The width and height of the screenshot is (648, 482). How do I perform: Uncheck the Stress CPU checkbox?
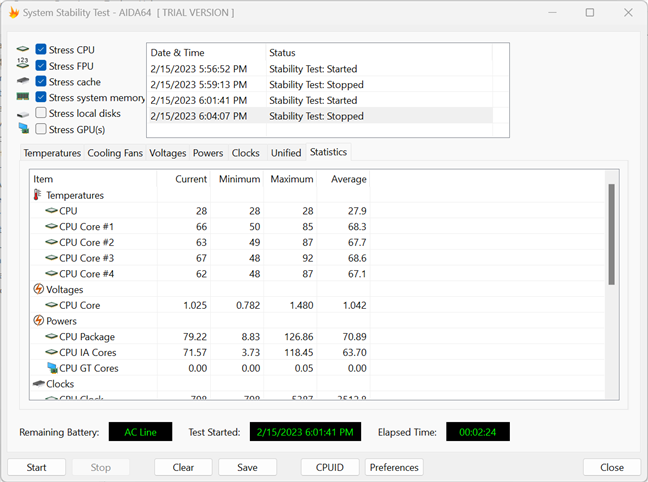[x=41, y=50]
